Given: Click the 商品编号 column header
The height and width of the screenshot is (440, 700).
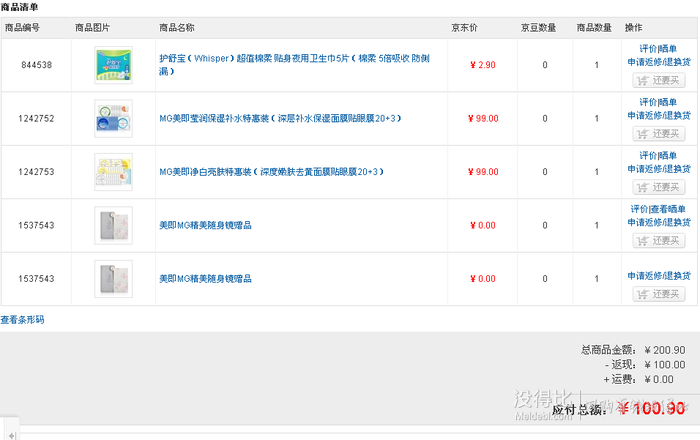Looking at the screenshot, I should click(22, 28).
